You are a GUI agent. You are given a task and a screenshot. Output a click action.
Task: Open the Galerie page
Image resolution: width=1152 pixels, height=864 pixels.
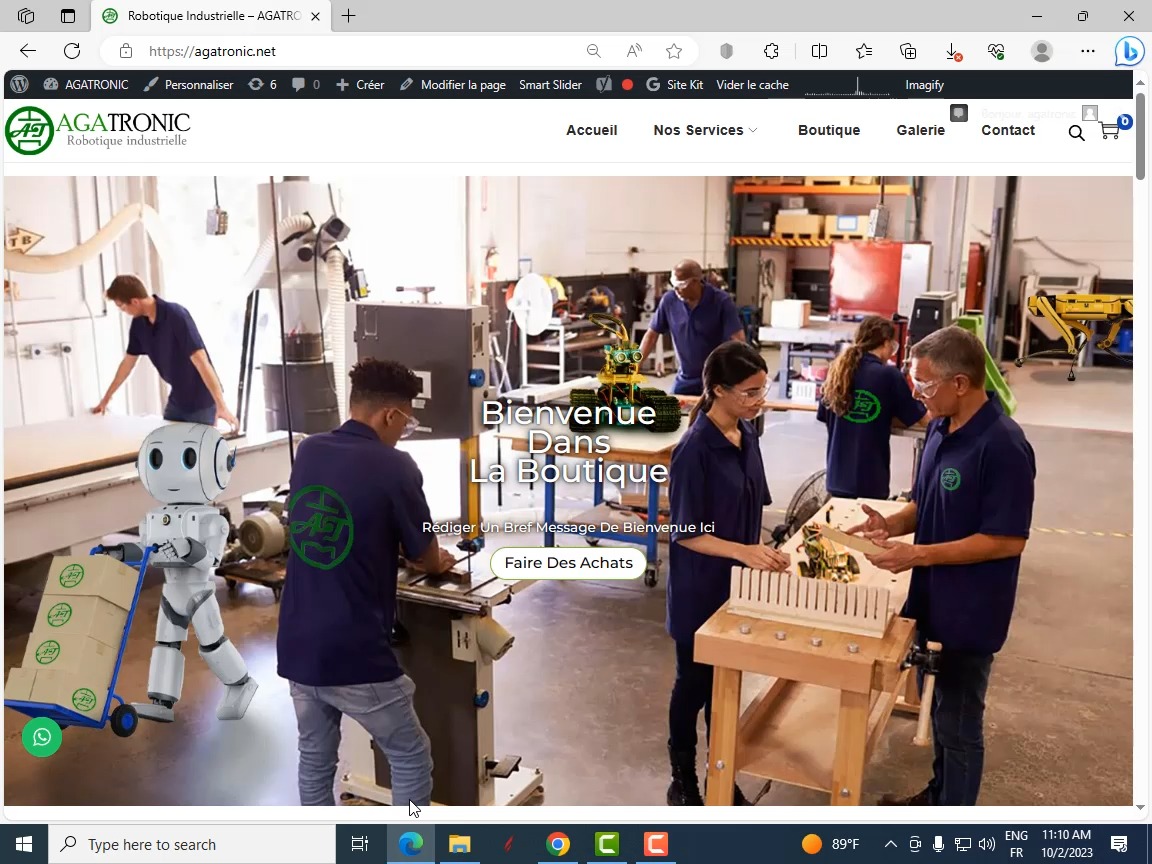tap(921, 130)
